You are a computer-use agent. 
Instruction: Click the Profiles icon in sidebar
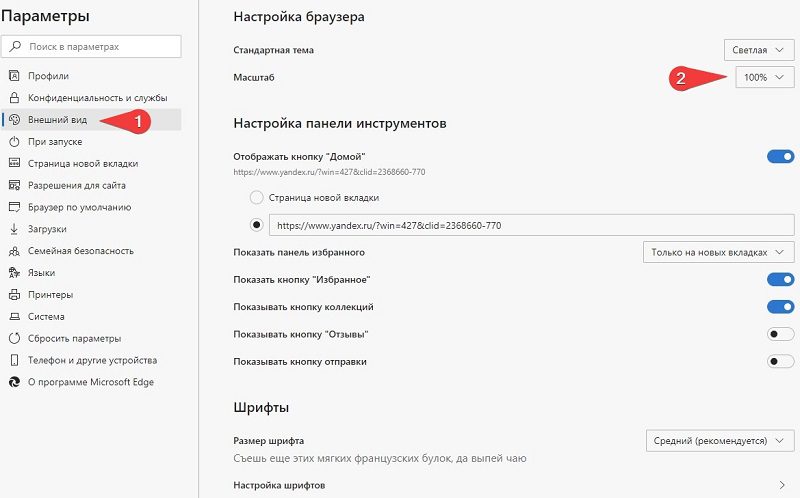tap(14, 76)
